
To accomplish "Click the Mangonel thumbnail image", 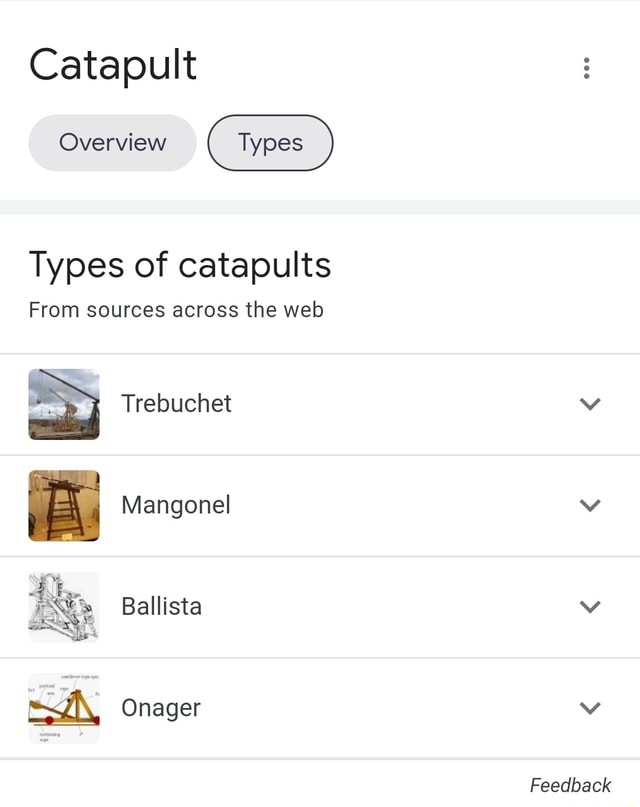I will click(x=64, y=505).
